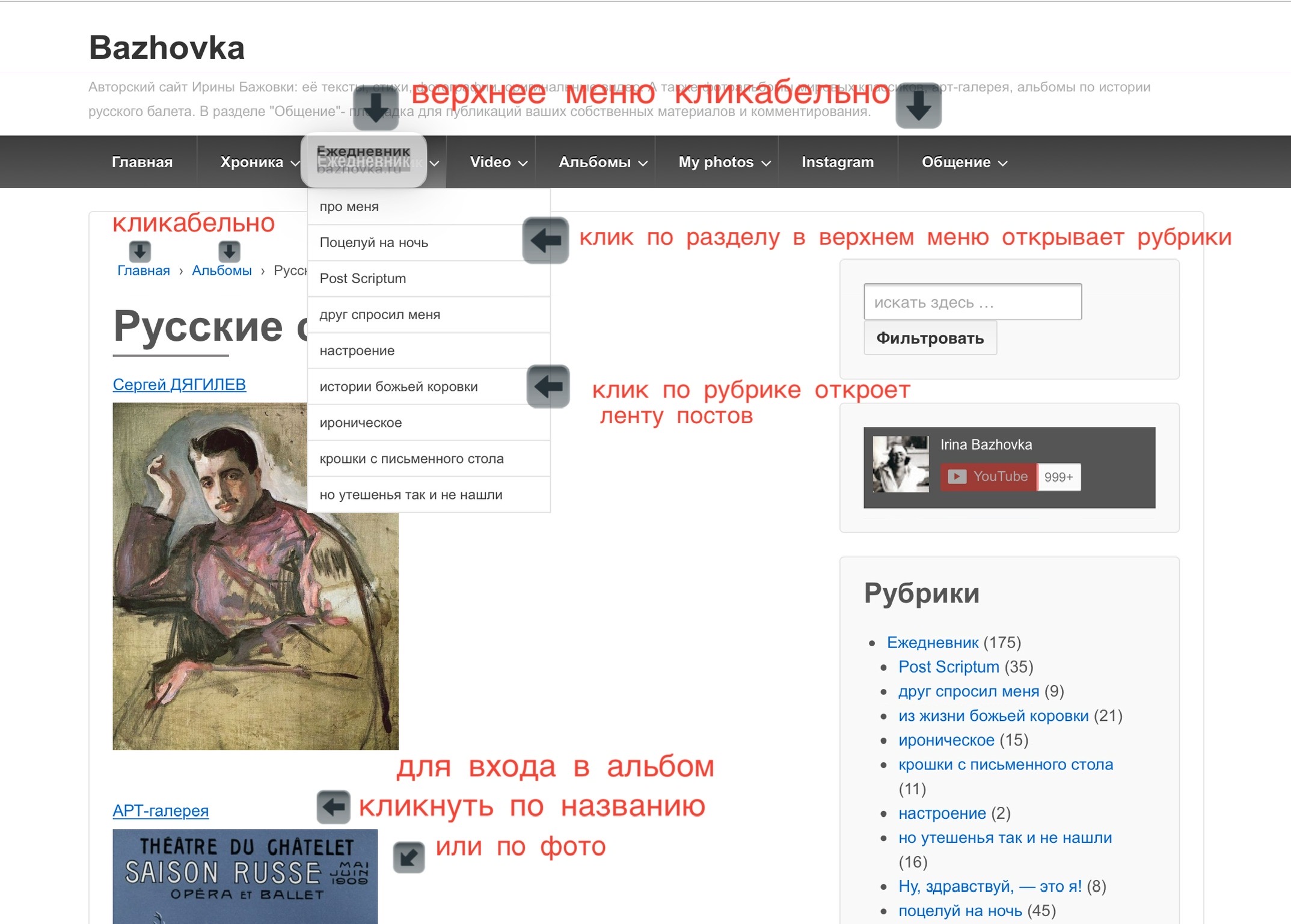Viewport: 1291px width, 924px height.
Task: Click the Irina Bazhovka channel name
Action: coord(986,445)
